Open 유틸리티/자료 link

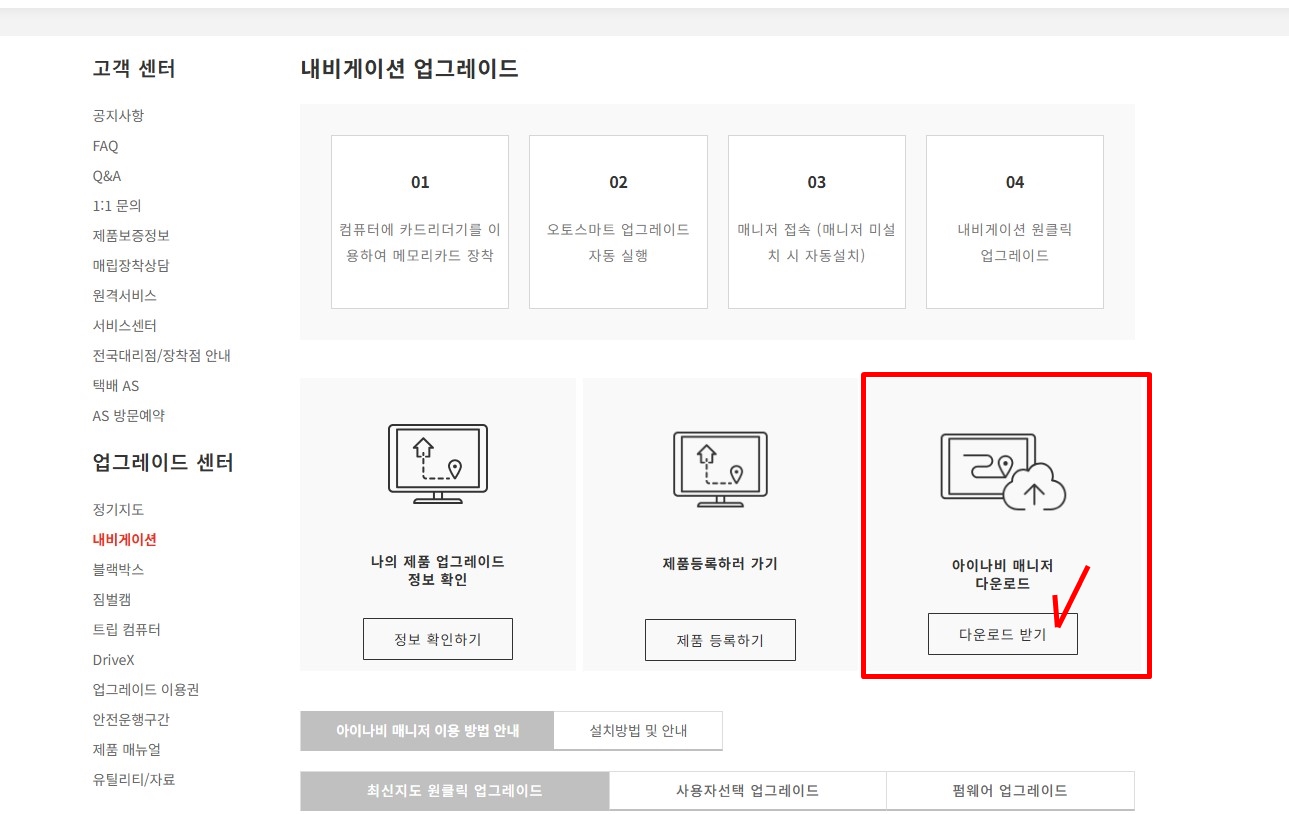(x=133, y=780)
